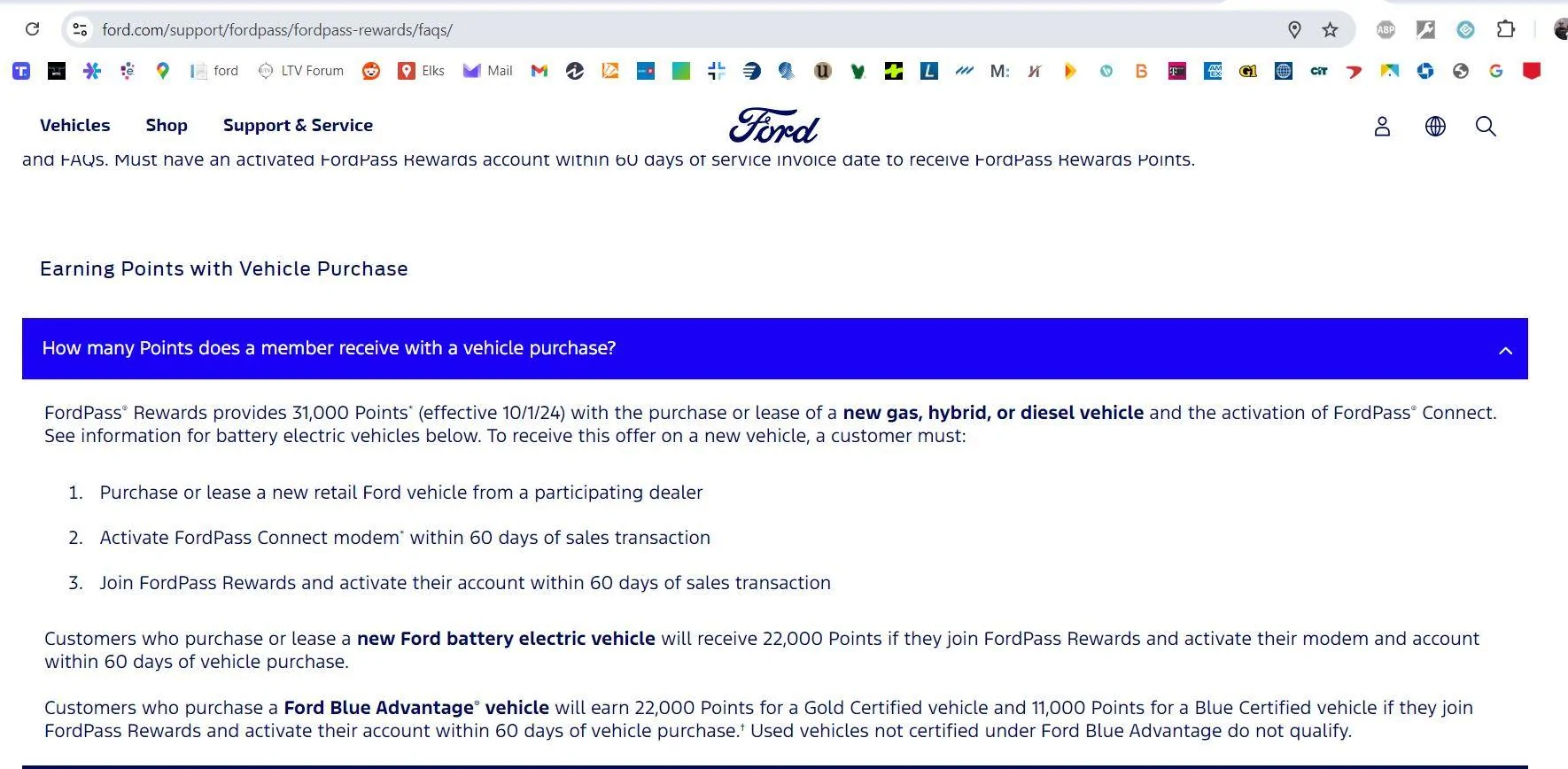Open the Google Maps pin bookmark

click(162, 71)
